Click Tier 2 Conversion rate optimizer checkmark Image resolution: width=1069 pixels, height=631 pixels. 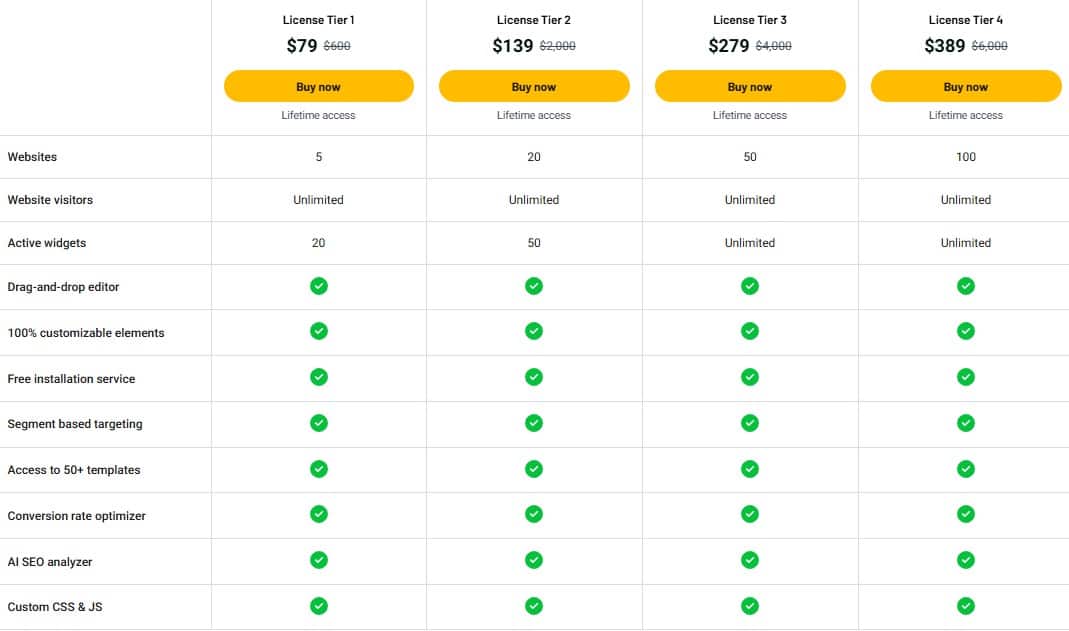pyautogui.click(x=534, y=514)
